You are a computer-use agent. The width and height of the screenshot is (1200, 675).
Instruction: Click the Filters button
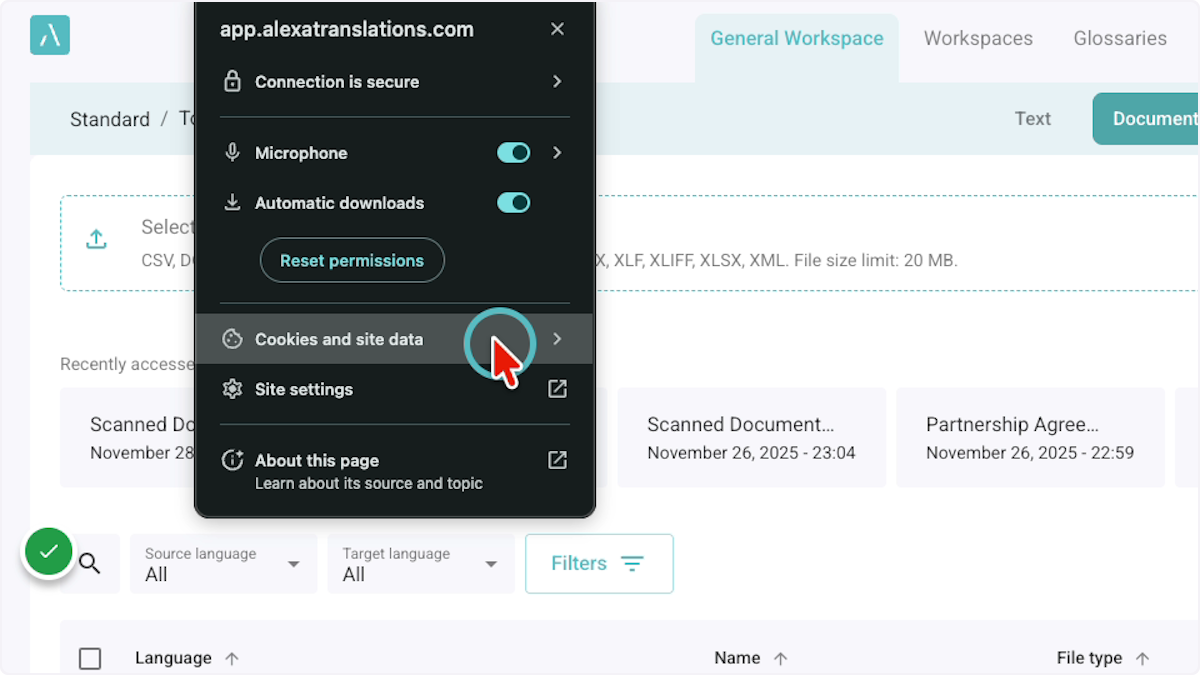pyautogui.click(x=598, y=564)
